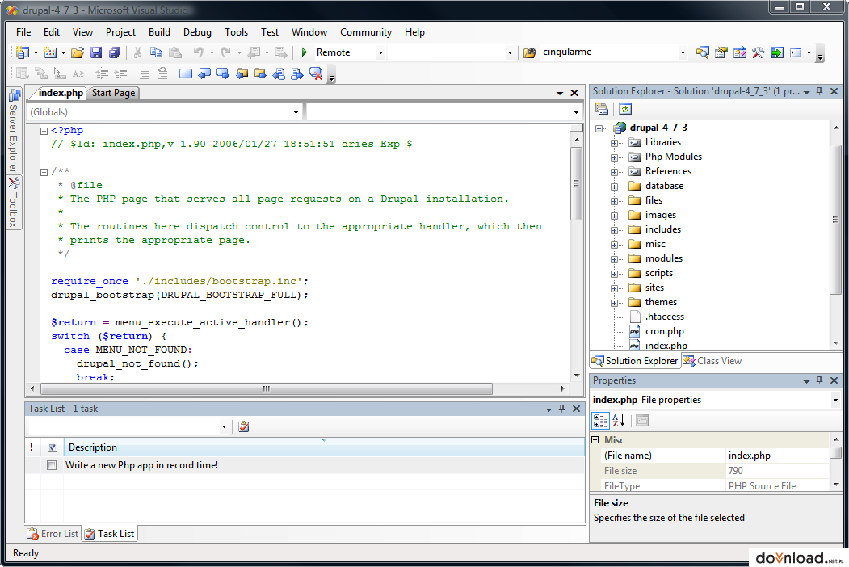
Task: Click the Description column header
Action: coord(324,447)
